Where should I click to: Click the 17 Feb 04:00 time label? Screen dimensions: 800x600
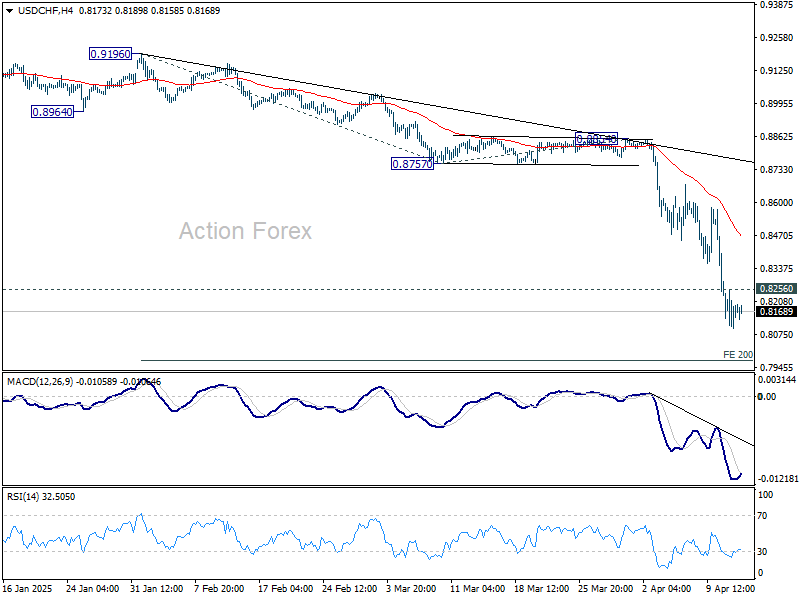(x=286, y=589)
